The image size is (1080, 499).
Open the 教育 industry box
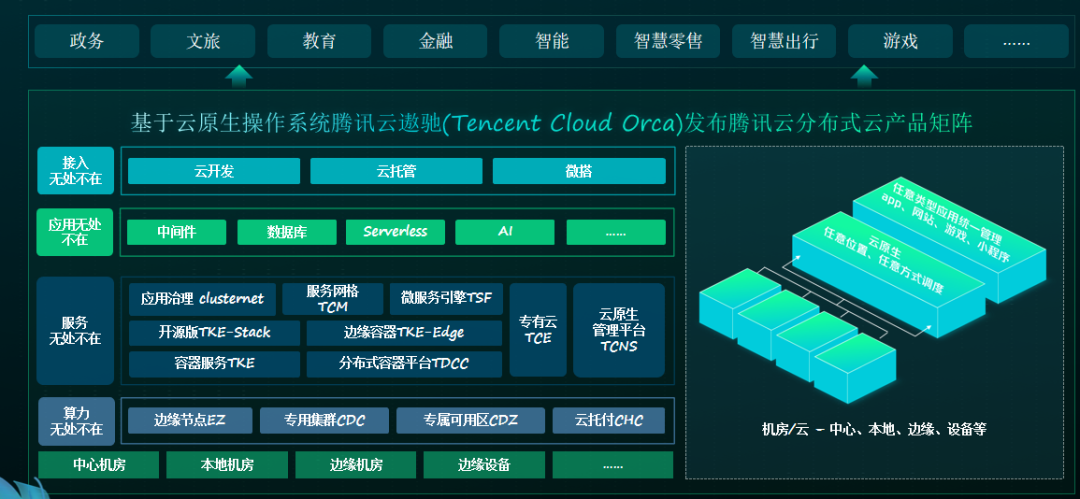(x=319, y=41)
